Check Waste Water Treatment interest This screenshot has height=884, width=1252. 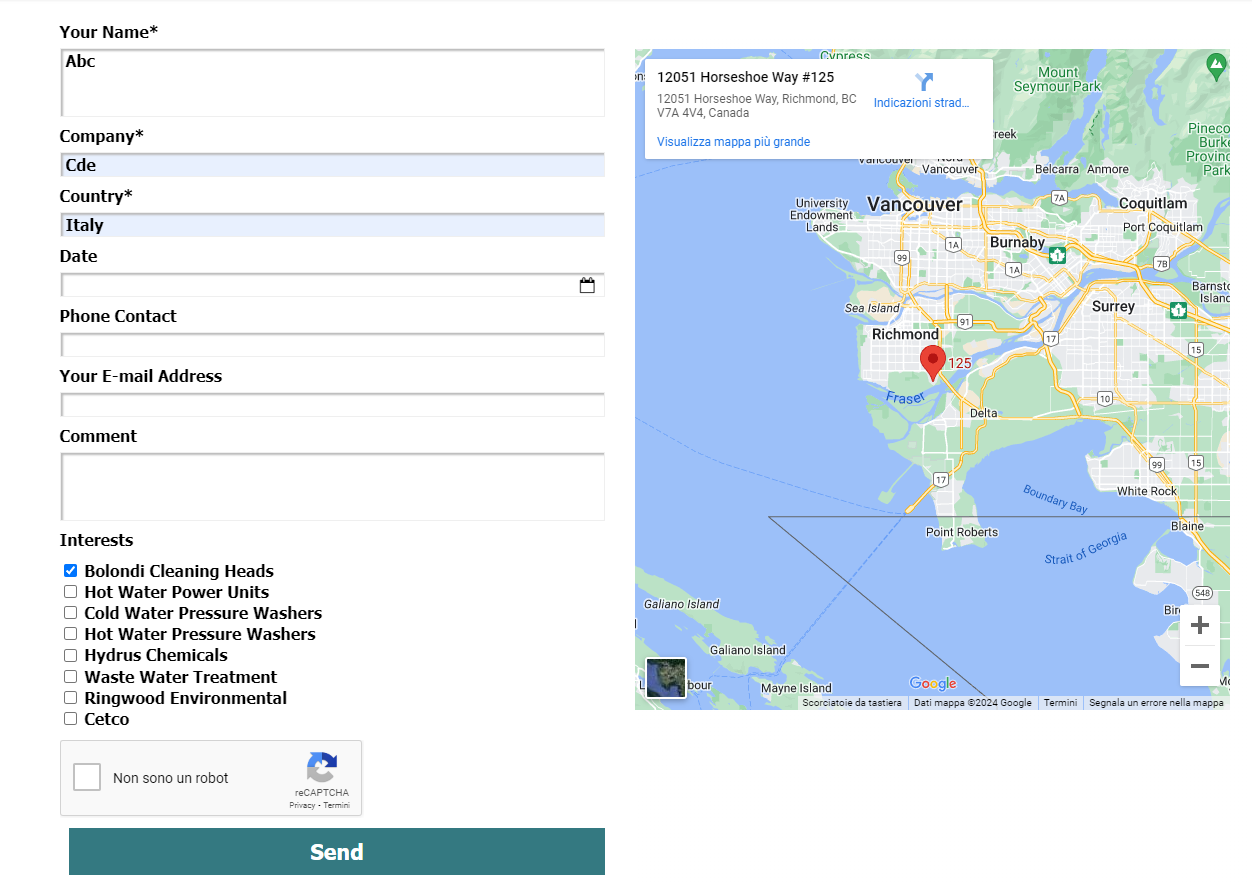coord(70,677)
